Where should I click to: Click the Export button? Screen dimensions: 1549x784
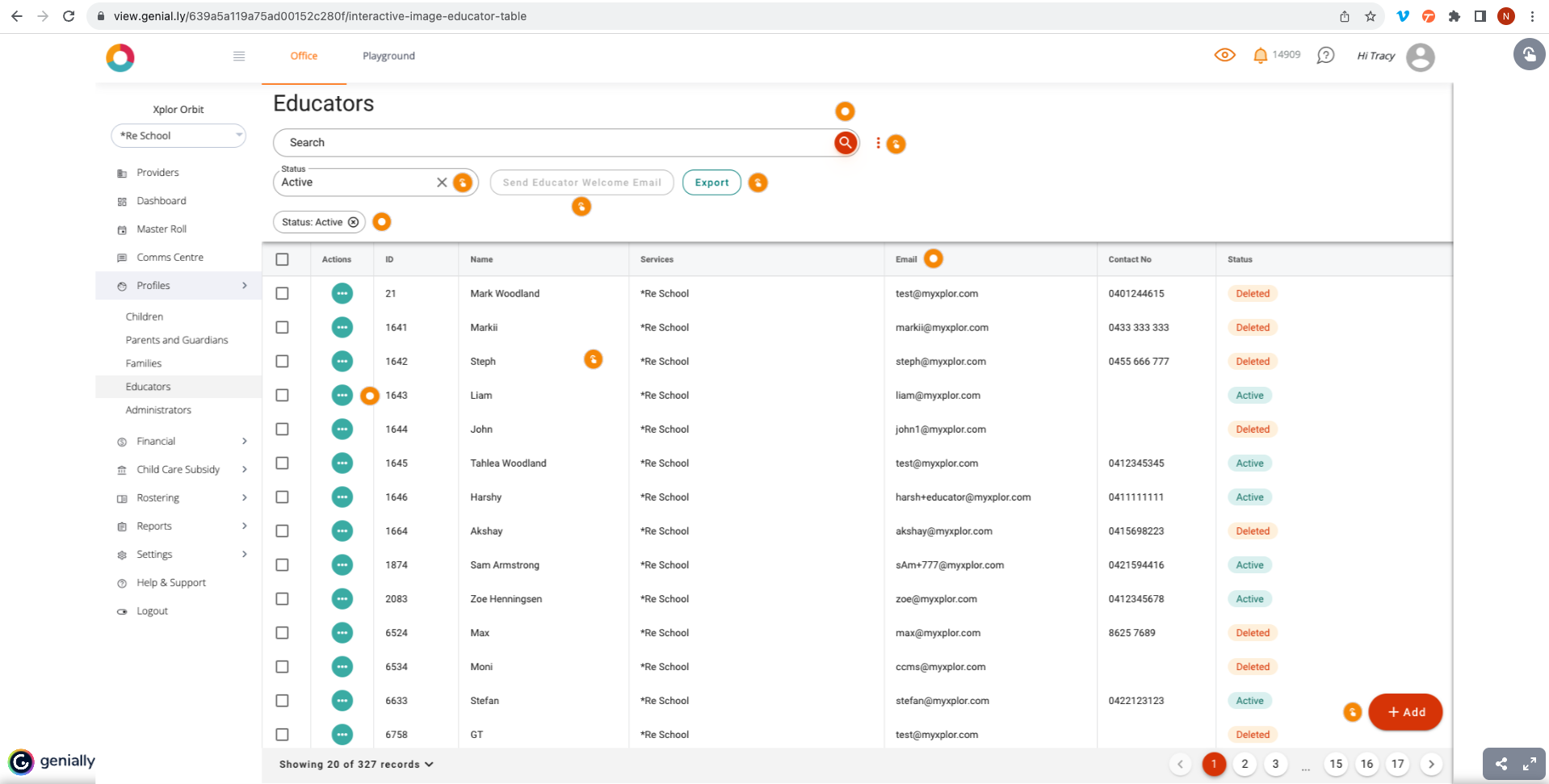712,182
